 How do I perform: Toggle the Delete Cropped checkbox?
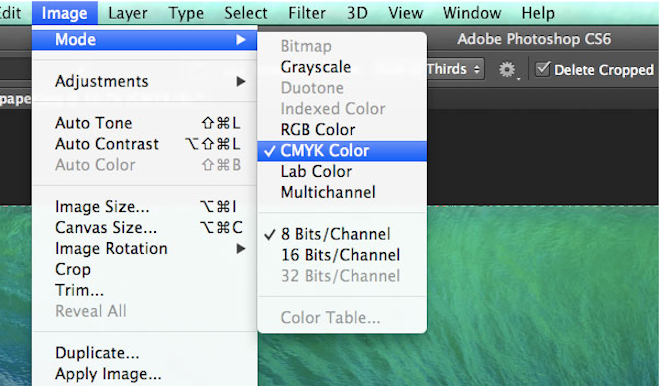click(543, 69)
